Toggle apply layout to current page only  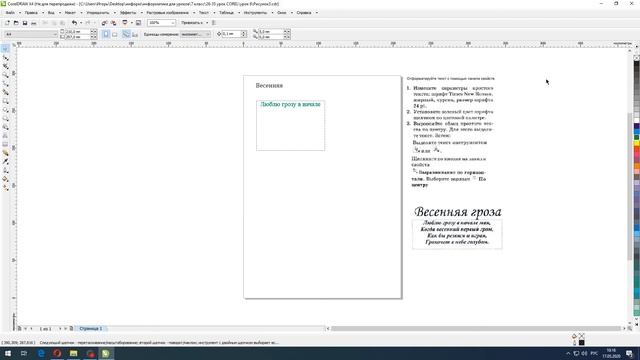coord(135,34)
